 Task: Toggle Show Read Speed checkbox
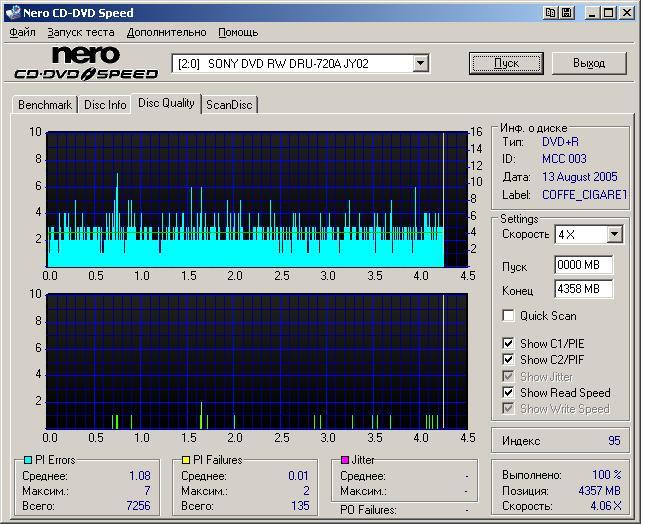coord(509,393)
